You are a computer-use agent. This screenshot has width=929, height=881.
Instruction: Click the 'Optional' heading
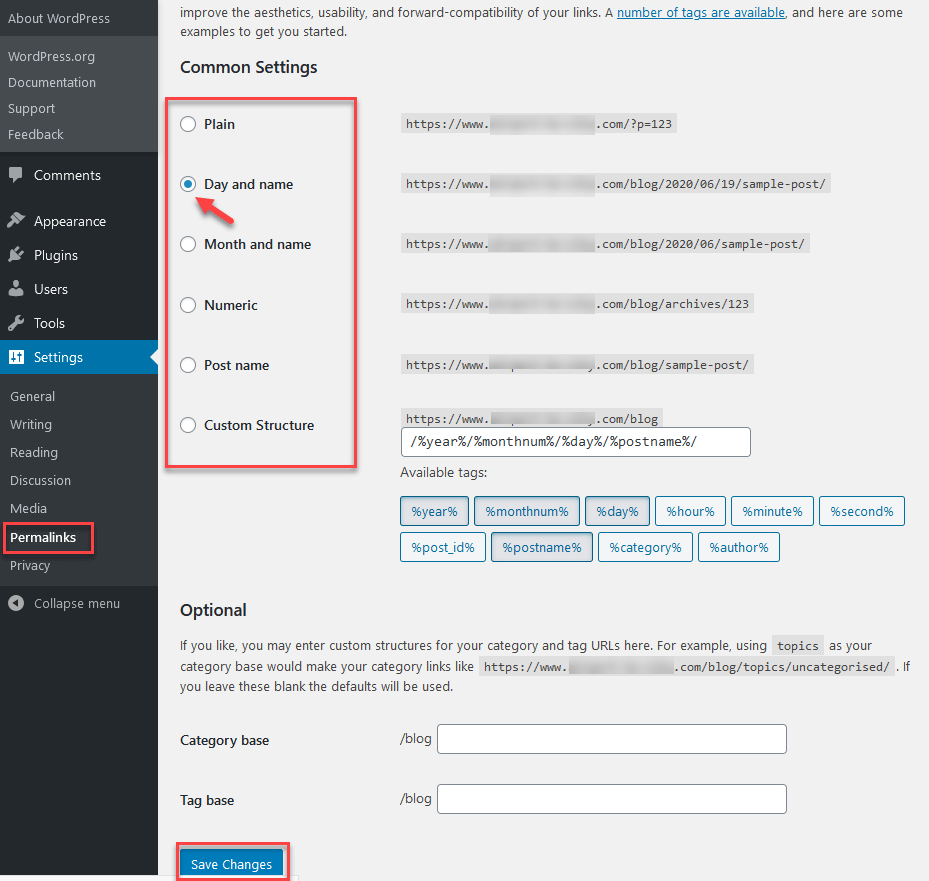point(213,610)
